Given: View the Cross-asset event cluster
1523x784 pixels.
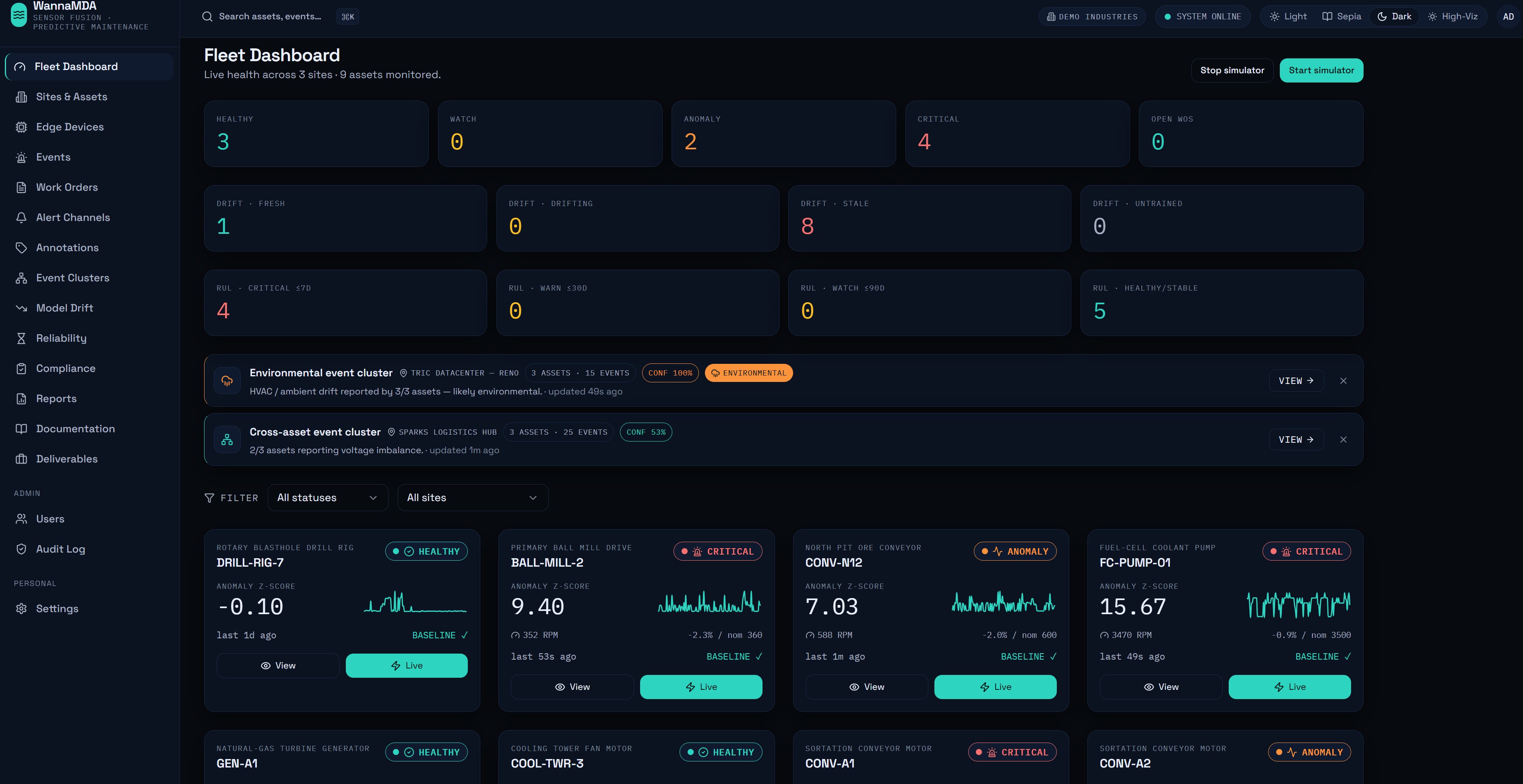Looking at the screenshot, I should [x=1296, y=440].
